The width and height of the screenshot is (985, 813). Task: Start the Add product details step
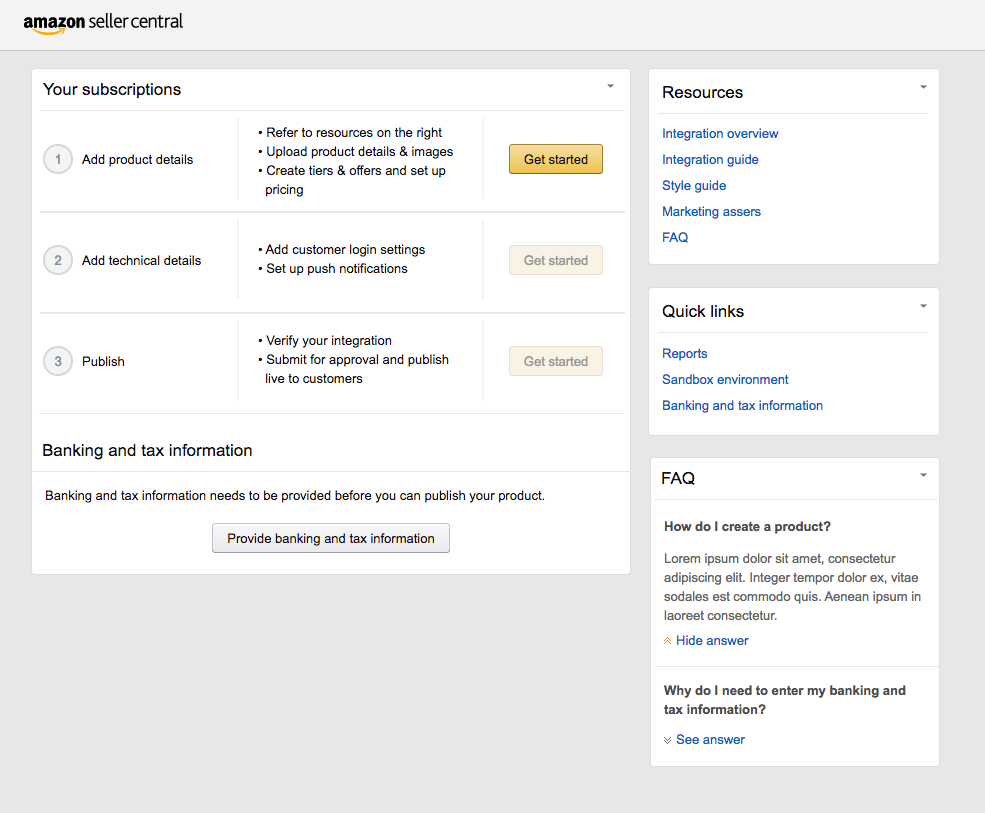556,159
